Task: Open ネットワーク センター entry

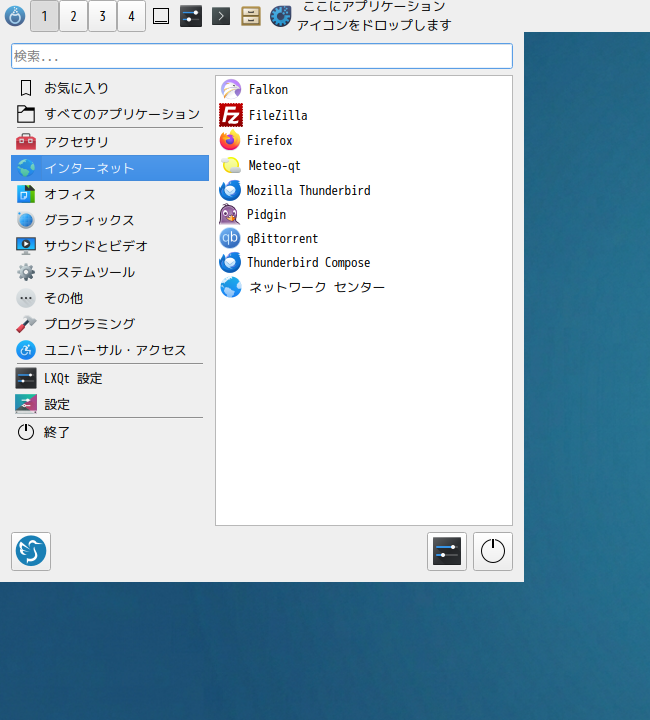Action: [364, 287]
